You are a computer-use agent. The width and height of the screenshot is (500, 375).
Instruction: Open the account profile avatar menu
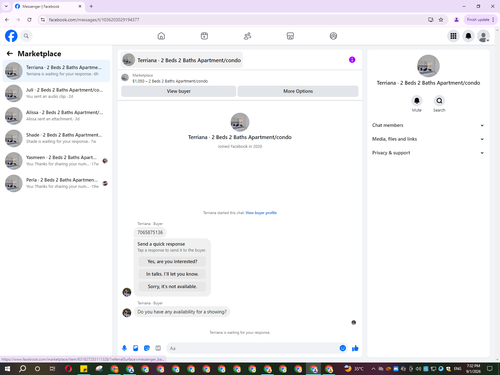tap(483, 36)
